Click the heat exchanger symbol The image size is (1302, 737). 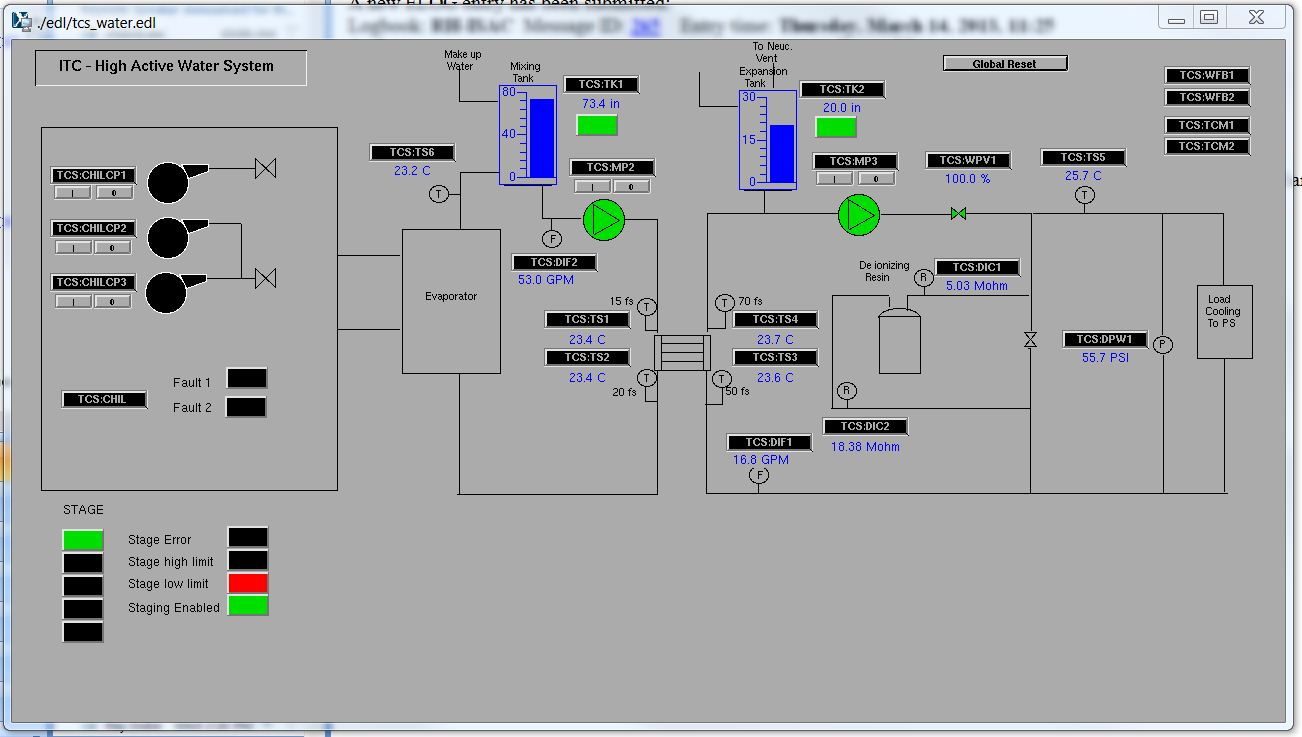click(682, 353)
